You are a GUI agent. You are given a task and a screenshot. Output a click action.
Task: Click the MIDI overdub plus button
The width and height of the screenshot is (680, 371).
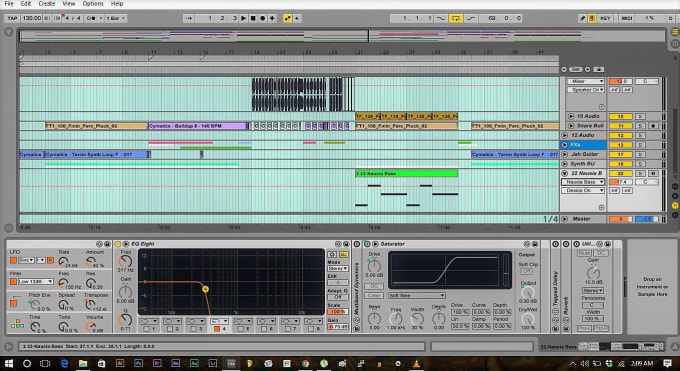pos(272,18)
